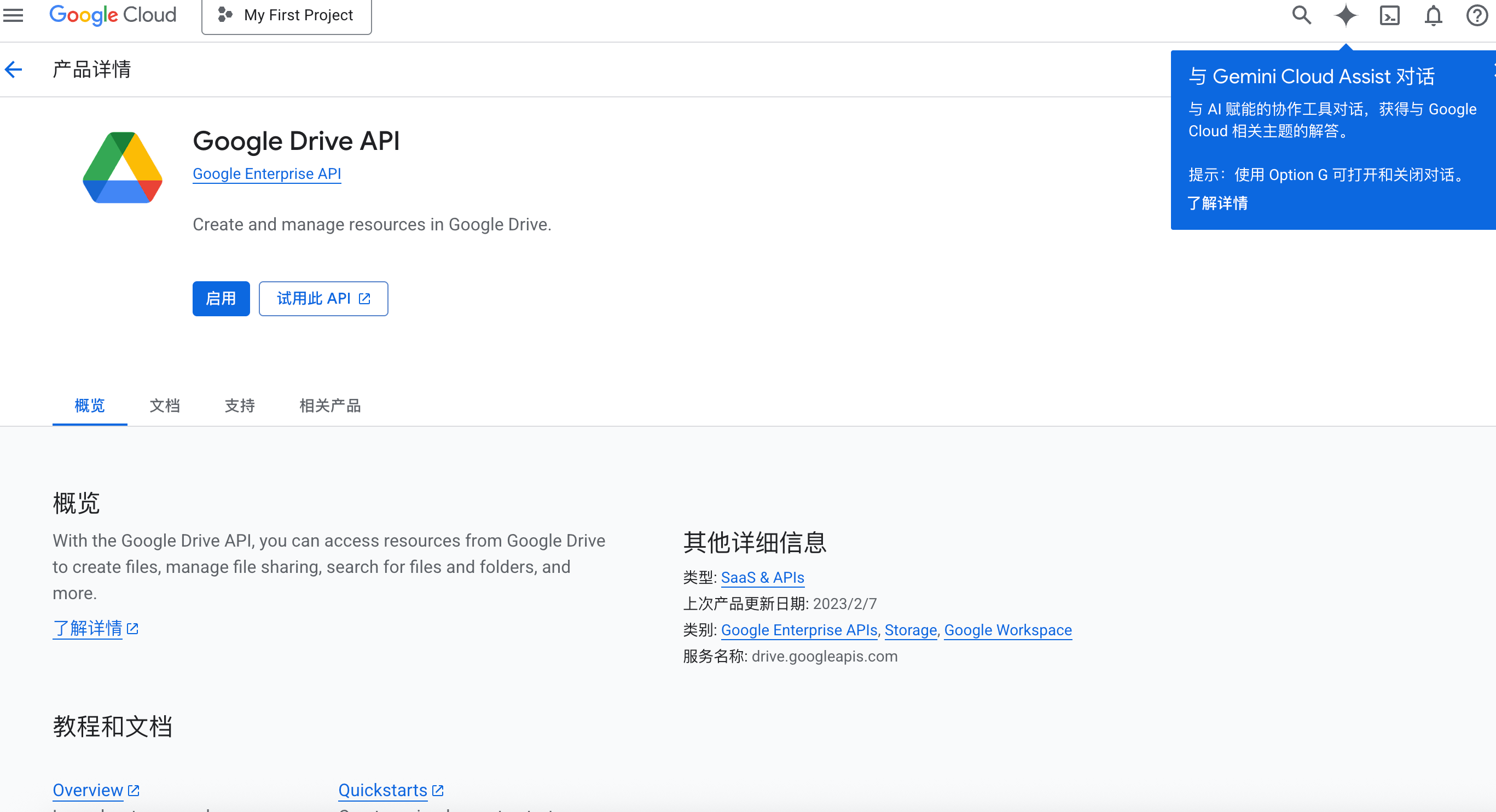Switch to the 文档 tab

coord(164,406)
